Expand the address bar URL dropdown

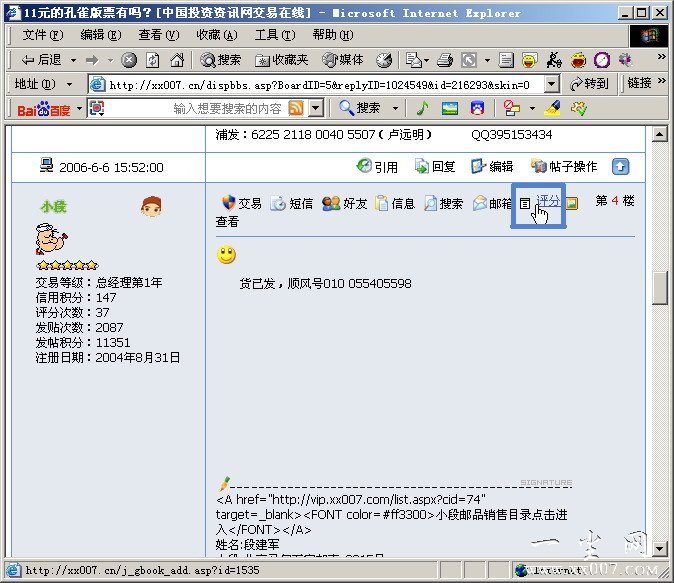tap(553, 84)
